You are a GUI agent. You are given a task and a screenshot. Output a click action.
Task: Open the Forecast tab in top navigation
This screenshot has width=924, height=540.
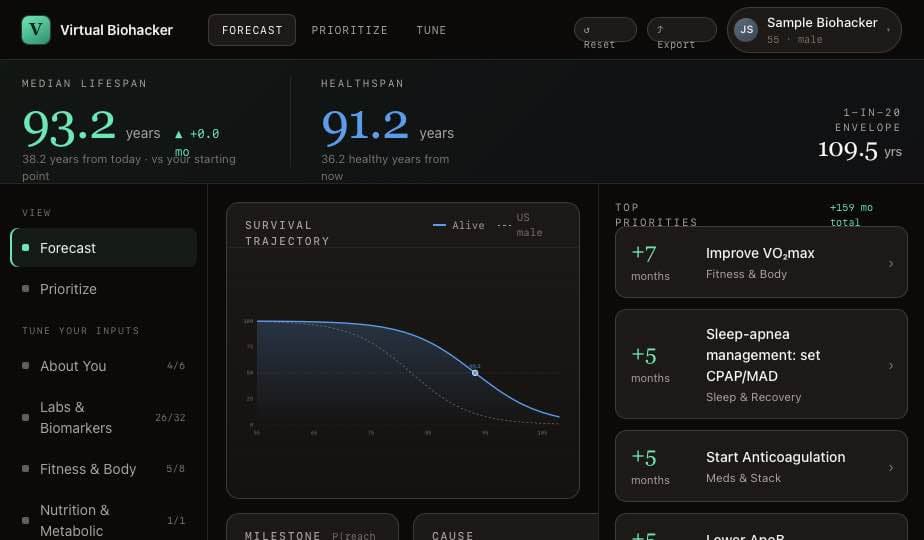click(252, 30)
